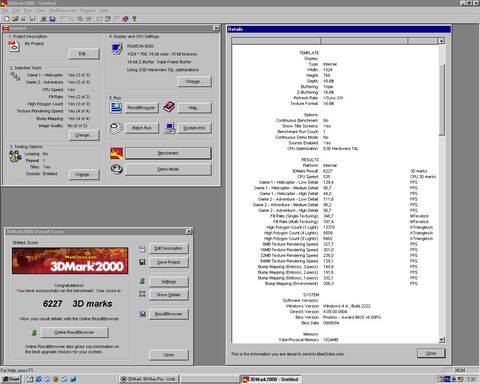
Task: Click the Open project folder toolbar icon
Action: (x=15, y=19)
